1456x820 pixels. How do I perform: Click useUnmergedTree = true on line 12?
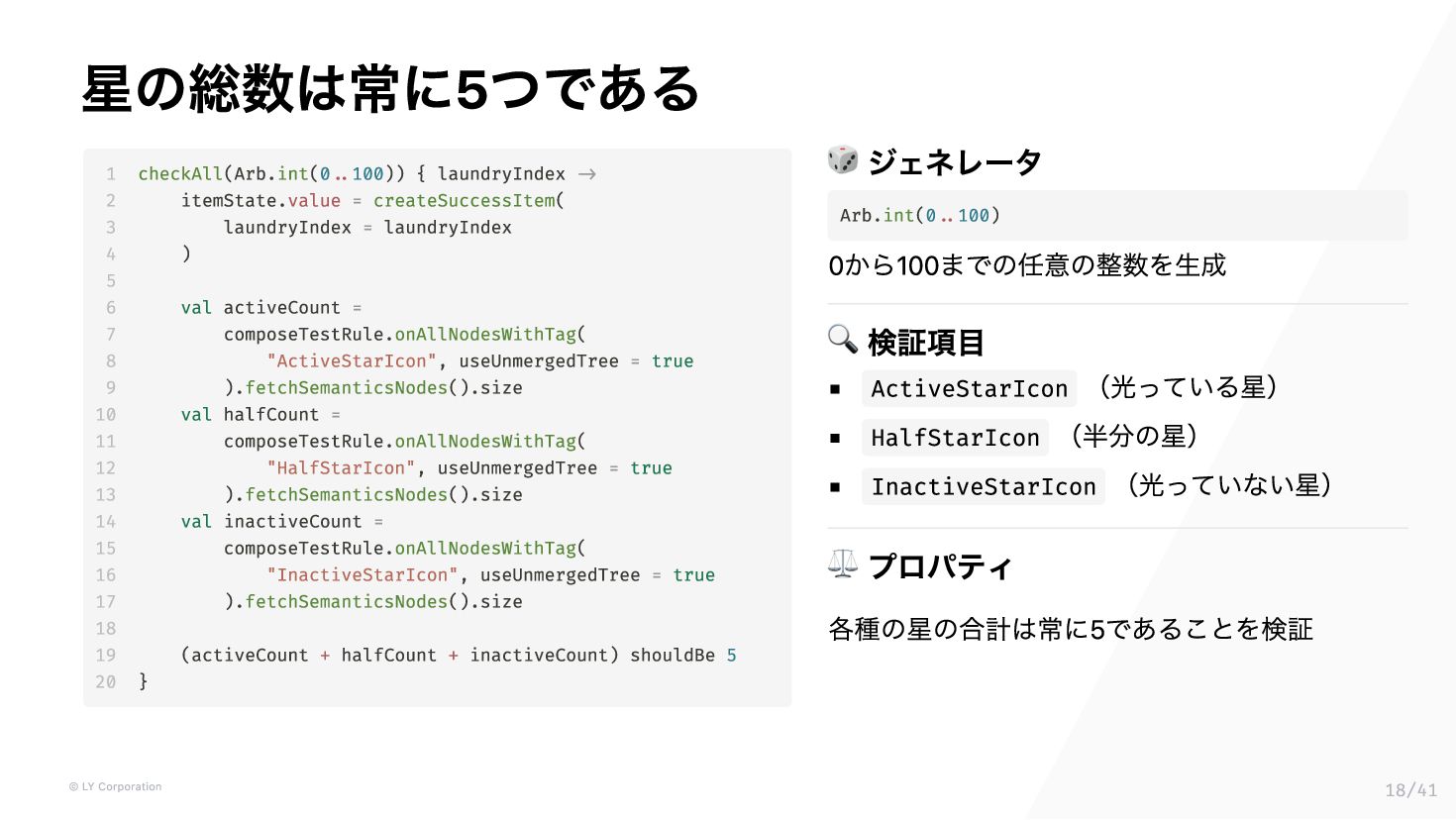555,468
